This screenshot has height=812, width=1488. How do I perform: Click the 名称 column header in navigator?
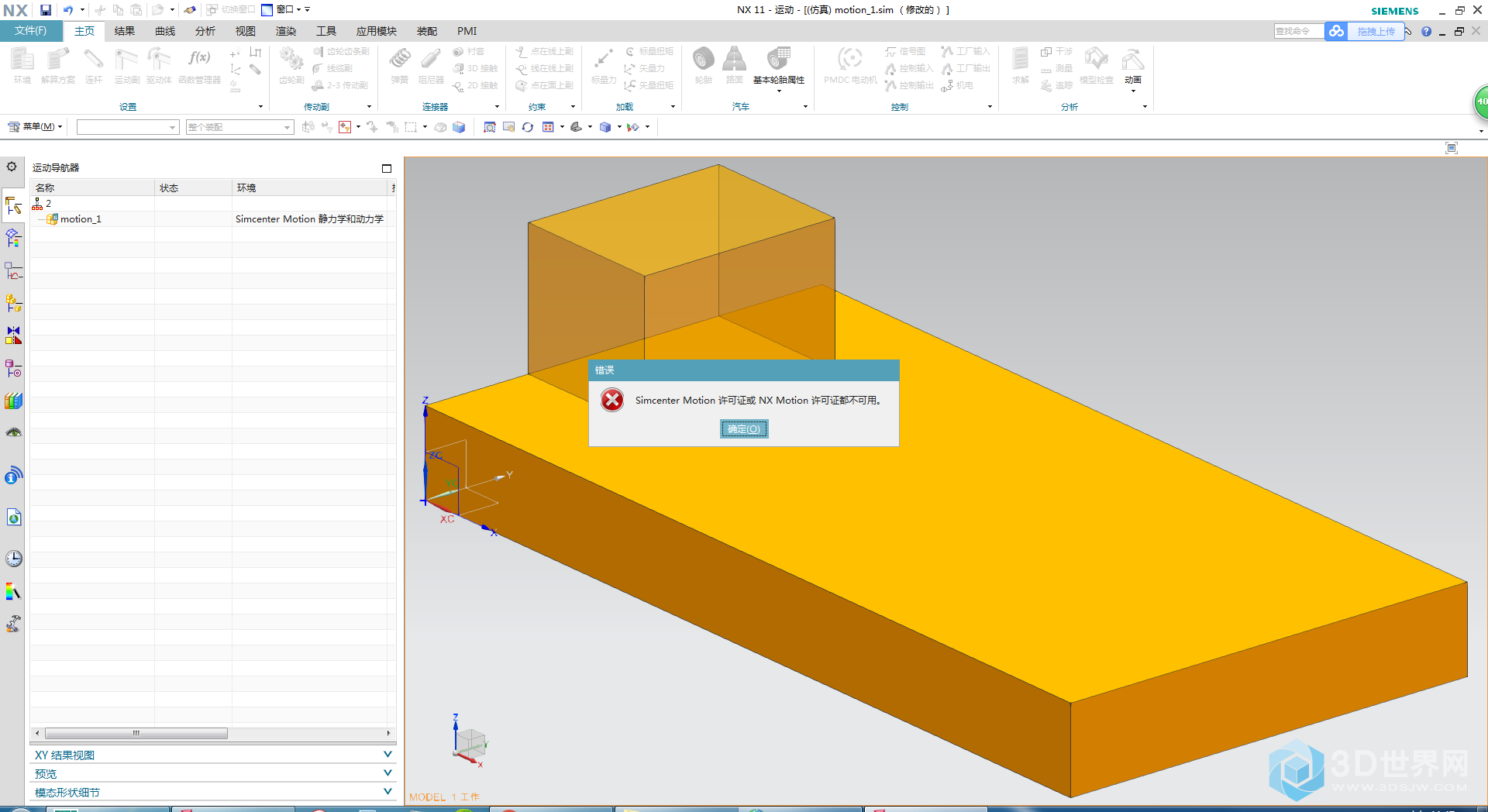click(x=92, y=188)
